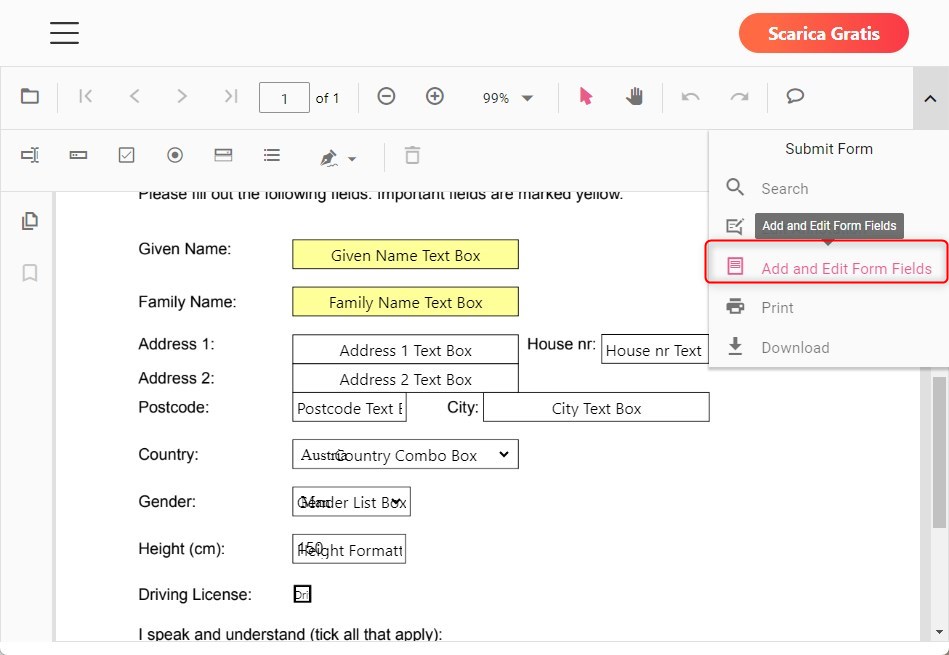Image resolution: width=949 pixels, height=655 pixels.
Task: Click the Given Name text box
Action: tap(405, 255)
